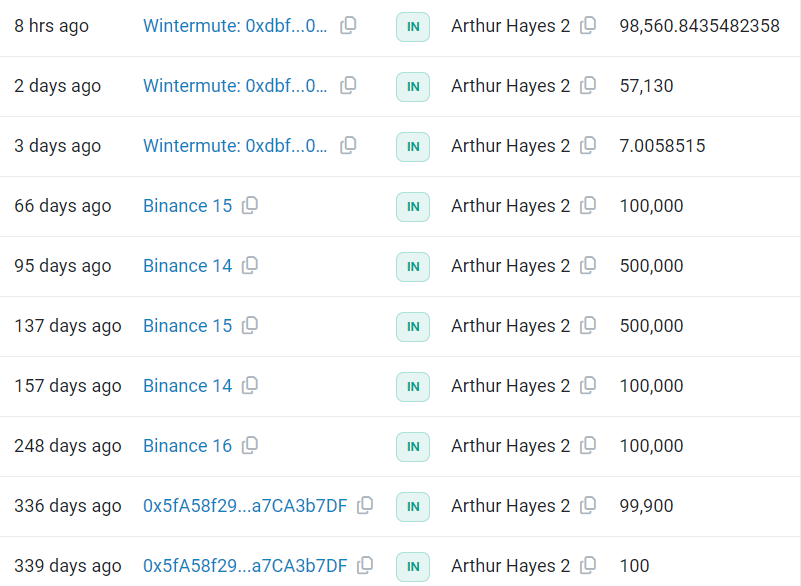Select 100,000 amount in 66 days ago row
This screenshot has width=801, height=586.
pyautogui.click(x=651, y=205)
